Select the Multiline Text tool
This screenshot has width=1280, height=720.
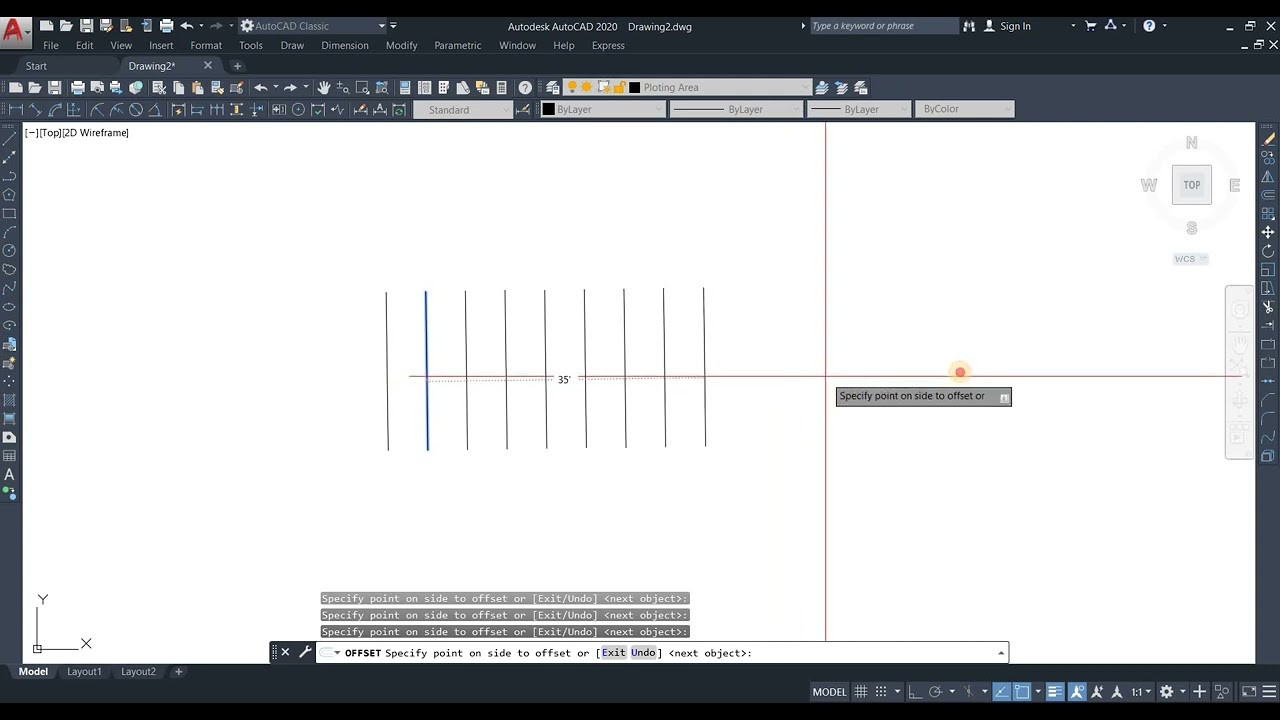pos(9,475)
